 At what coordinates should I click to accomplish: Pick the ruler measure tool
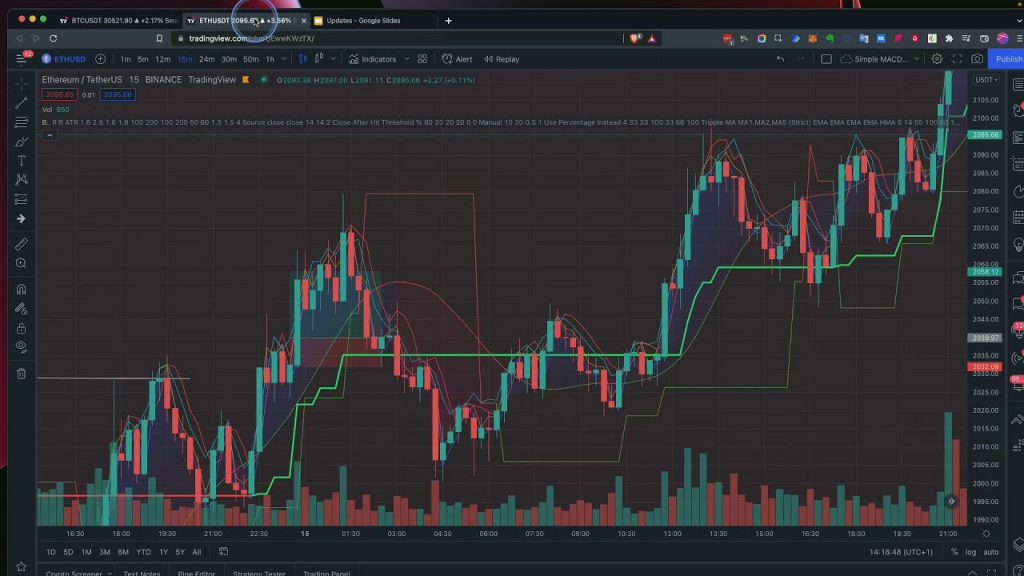[x=21, y=244]
